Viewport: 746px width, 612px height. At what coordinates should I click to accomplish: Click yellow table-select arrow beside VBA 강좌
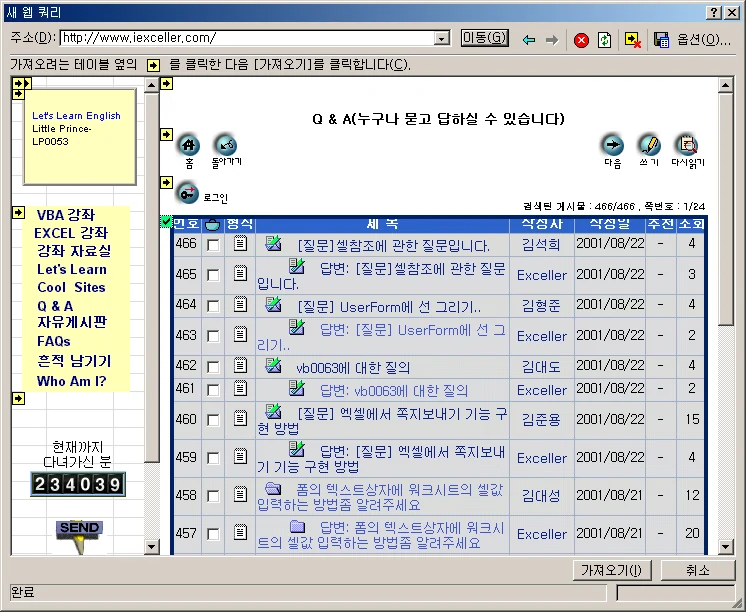(x=18, y=212)
